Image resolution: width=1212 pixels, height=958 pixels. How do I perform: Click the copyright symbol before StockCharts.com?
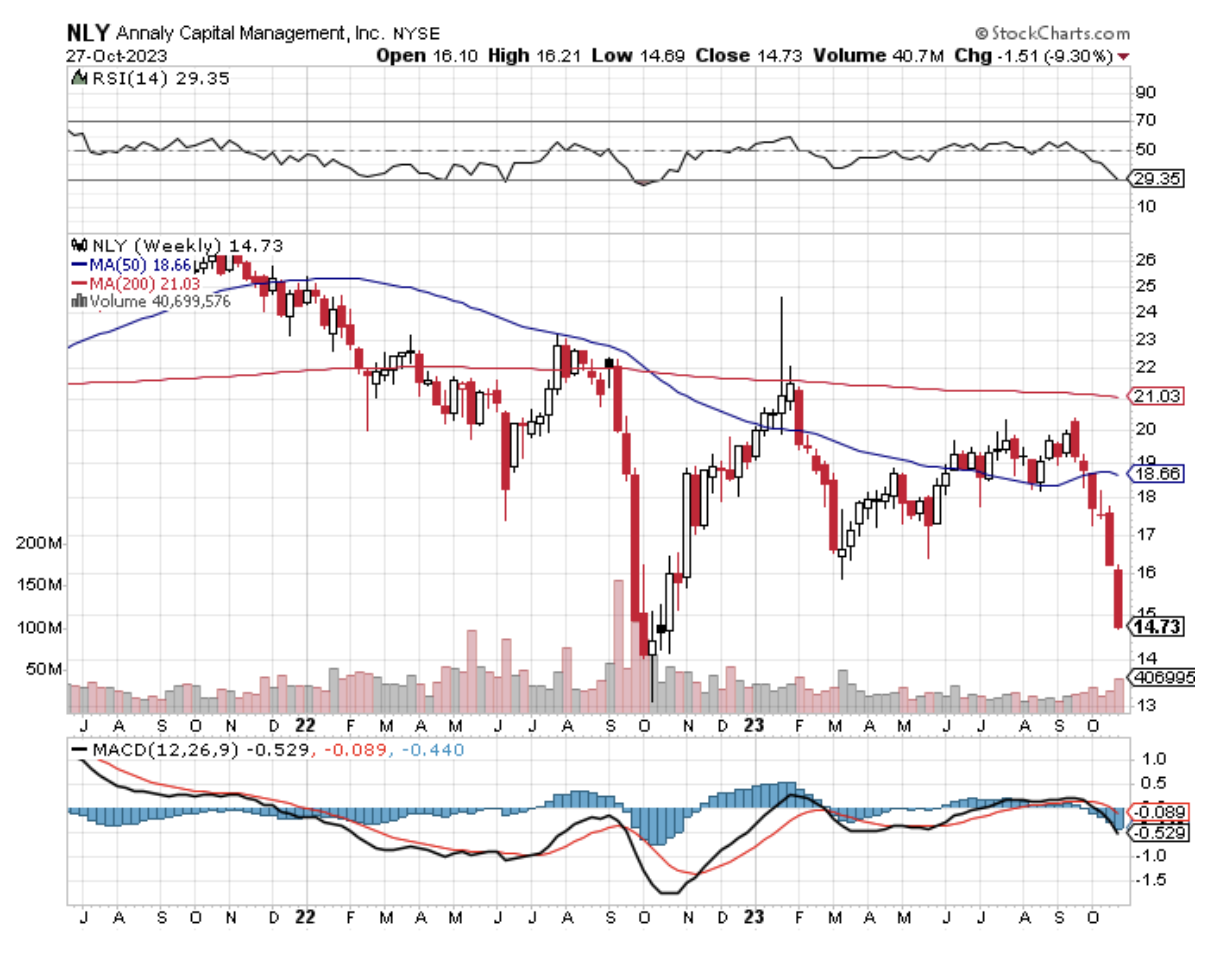pyautogui.click(x=981, y=33)
